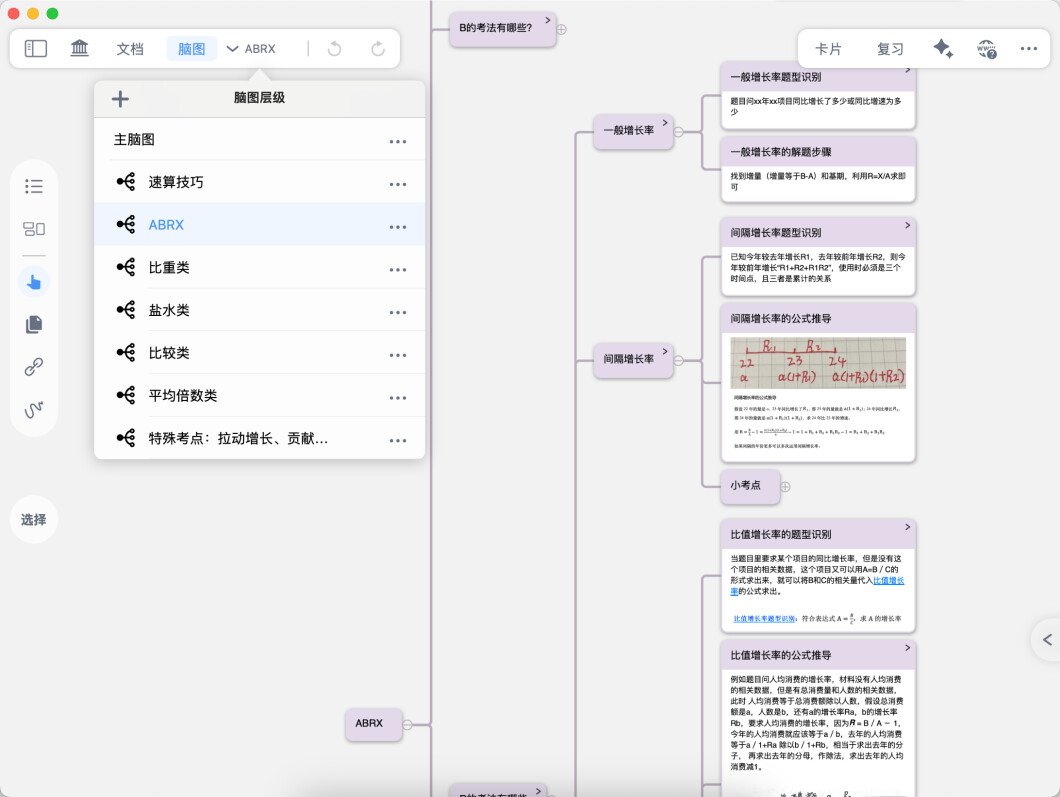Expand the right side panel arrow
The image size is (1060, 797).
coord(1046,639)
